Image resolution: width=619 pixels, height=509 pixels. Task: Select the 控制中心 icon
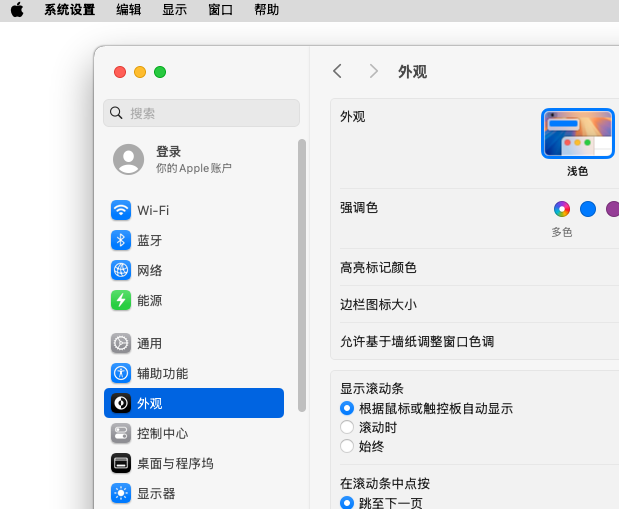click(x=121, y=433)
